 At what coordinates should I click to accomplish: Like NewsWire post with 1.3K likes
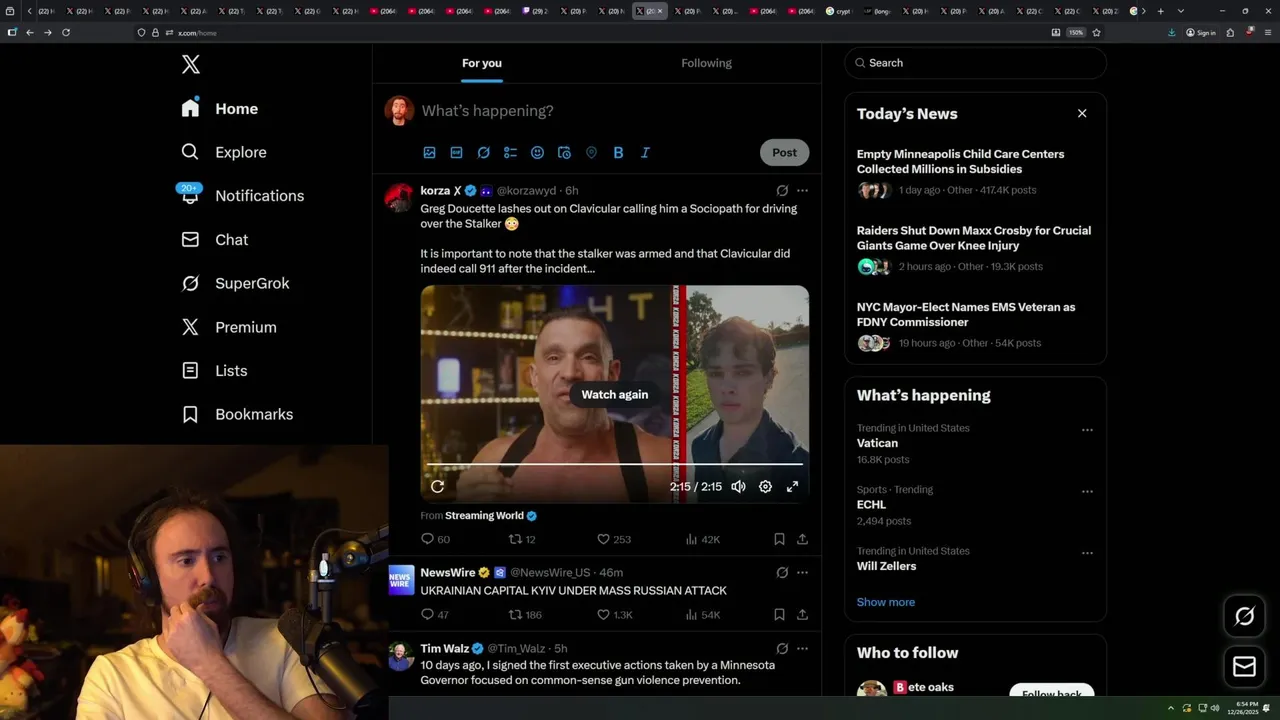coord(614,615)
